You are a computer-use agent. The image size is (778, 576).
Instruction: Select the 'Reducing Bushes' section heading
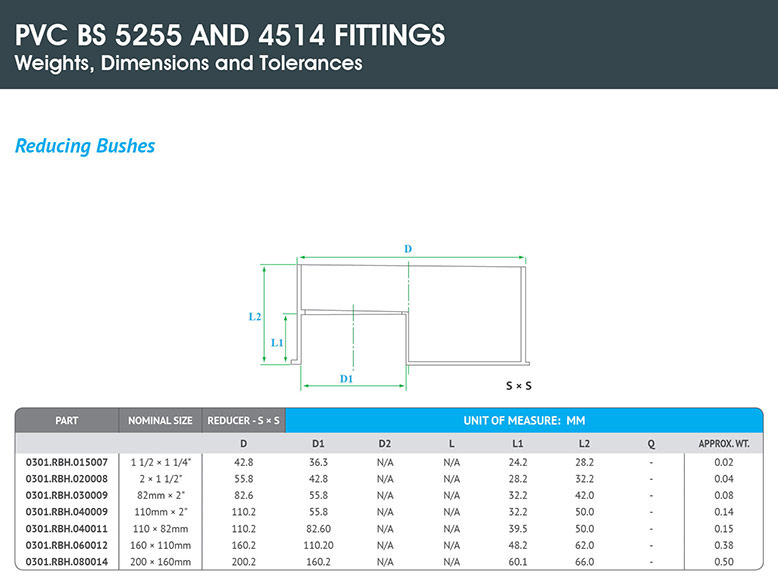pos(85,146)
